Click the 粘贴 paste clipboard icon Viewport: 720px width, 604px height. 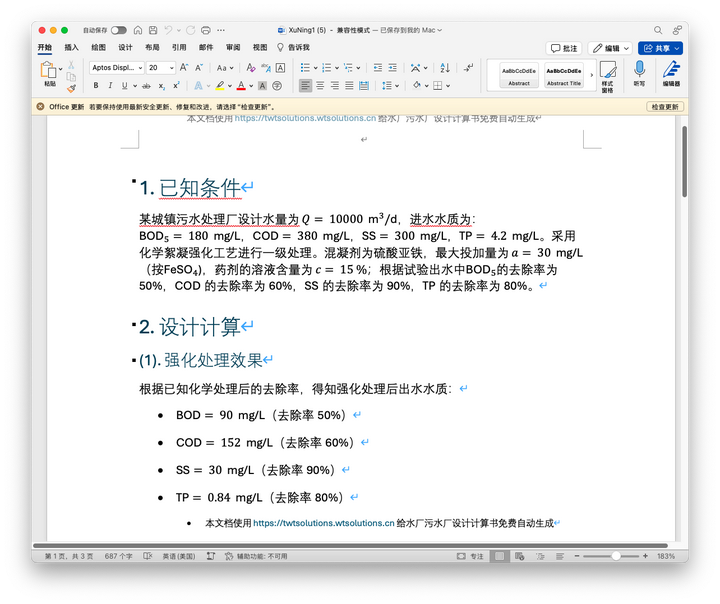[48, 70]
